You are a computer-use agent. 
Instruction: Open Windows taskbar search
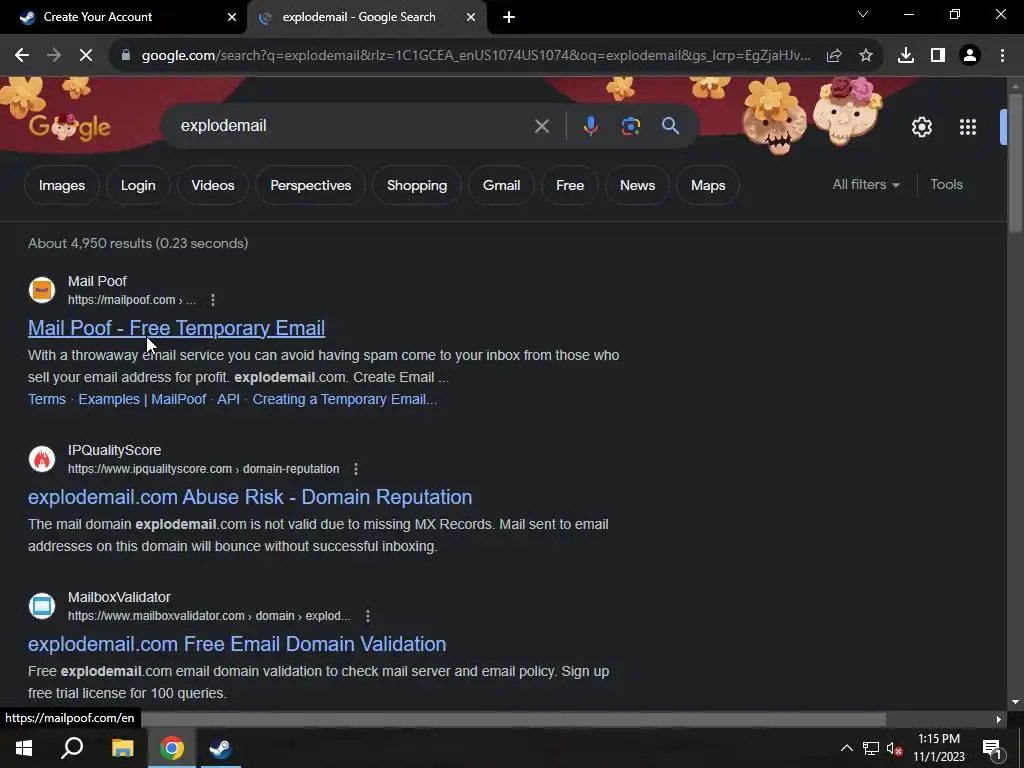[72, 748]
